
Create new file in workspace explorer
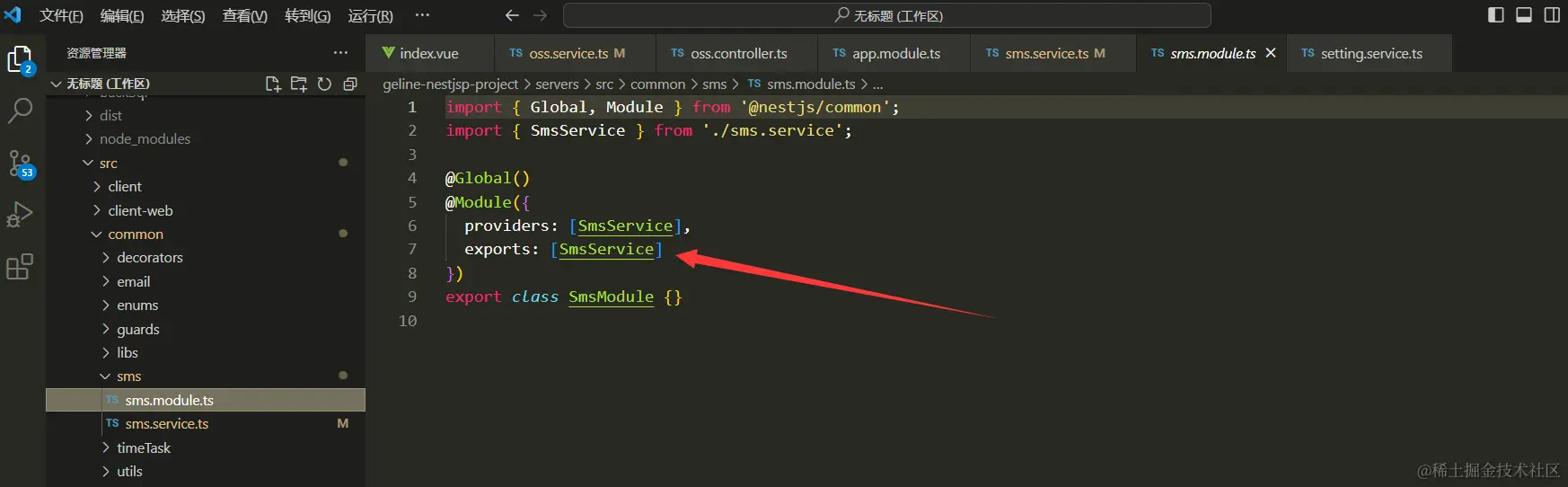click(273, 84)
